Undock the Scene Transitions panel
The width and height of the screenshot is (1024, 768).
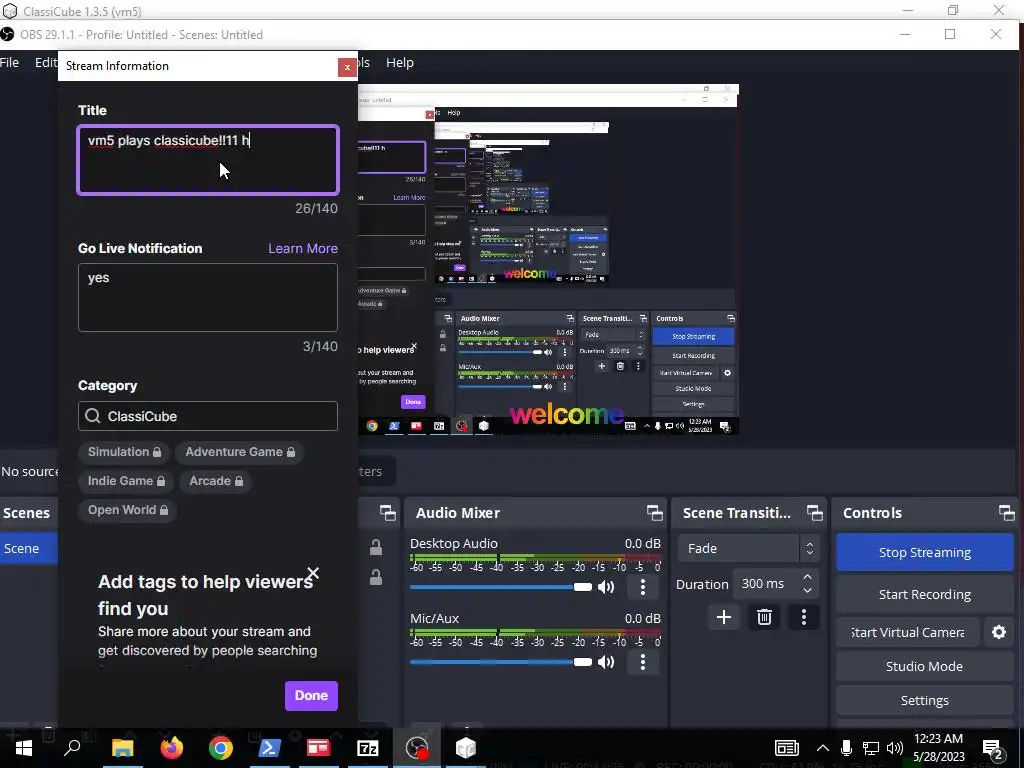[x=814, y=513]
